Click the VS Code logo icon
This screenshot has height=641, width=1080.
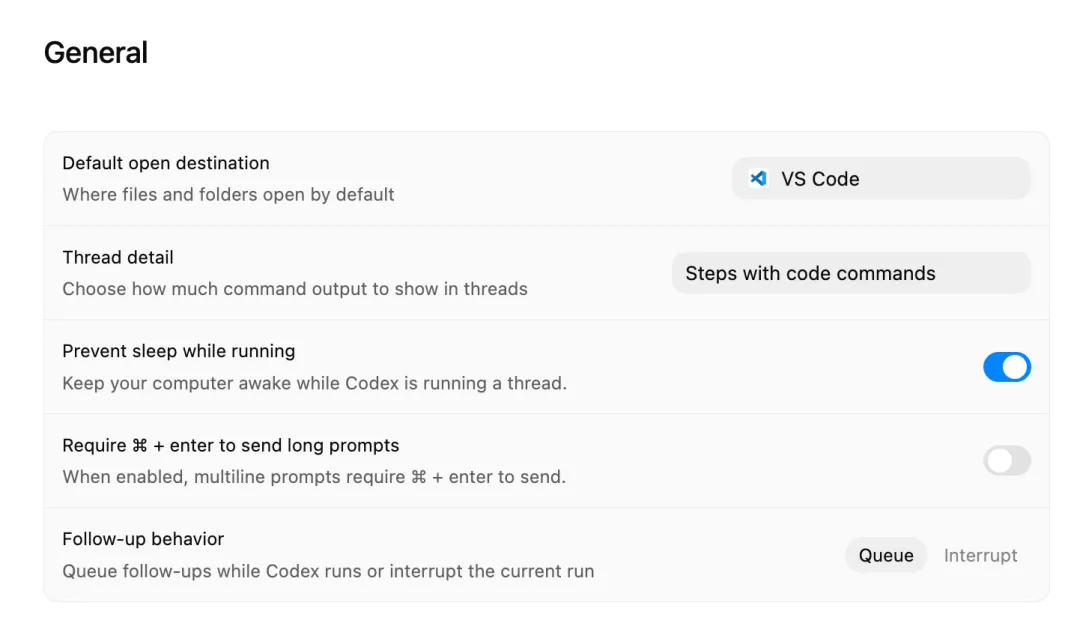[x=759, y=179]
